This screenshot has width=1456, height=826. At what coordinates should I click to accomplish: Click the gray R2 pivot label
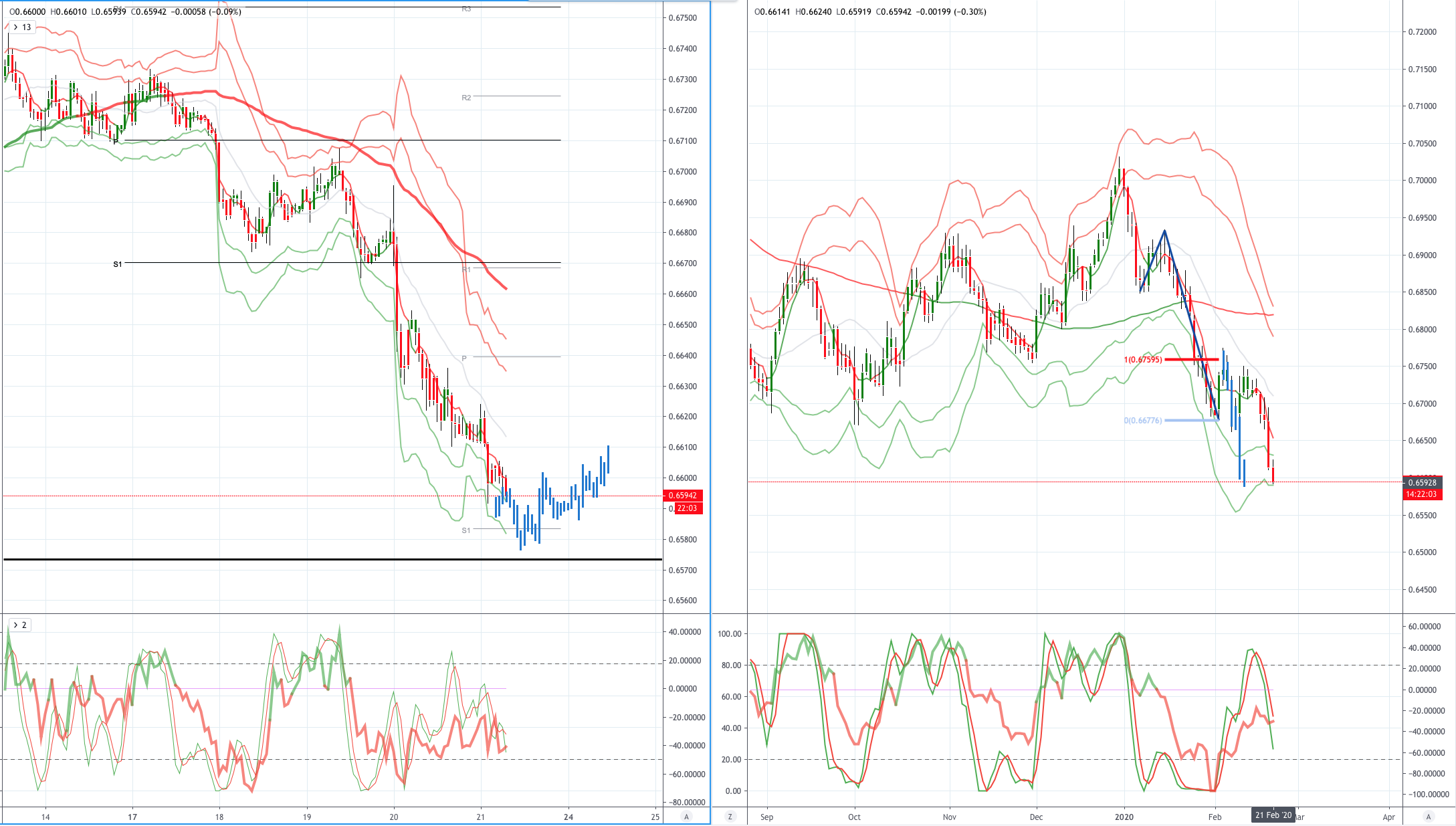tap(466, 98)
